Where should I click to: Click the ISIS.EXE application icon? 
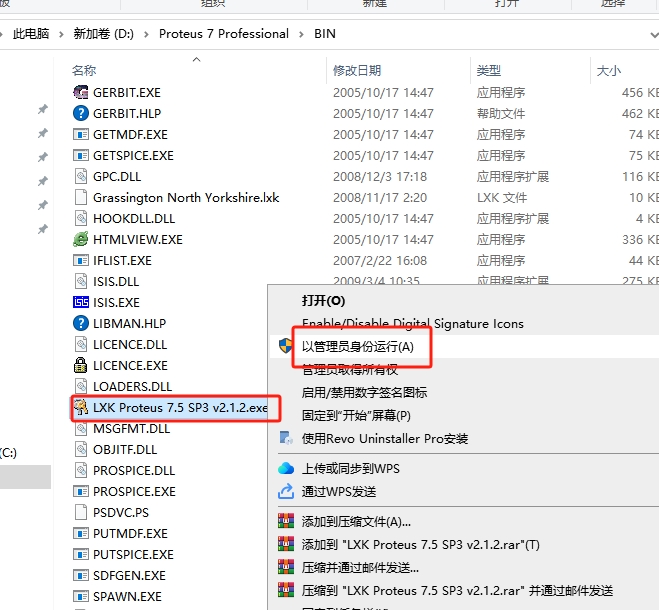coord(81,302)
